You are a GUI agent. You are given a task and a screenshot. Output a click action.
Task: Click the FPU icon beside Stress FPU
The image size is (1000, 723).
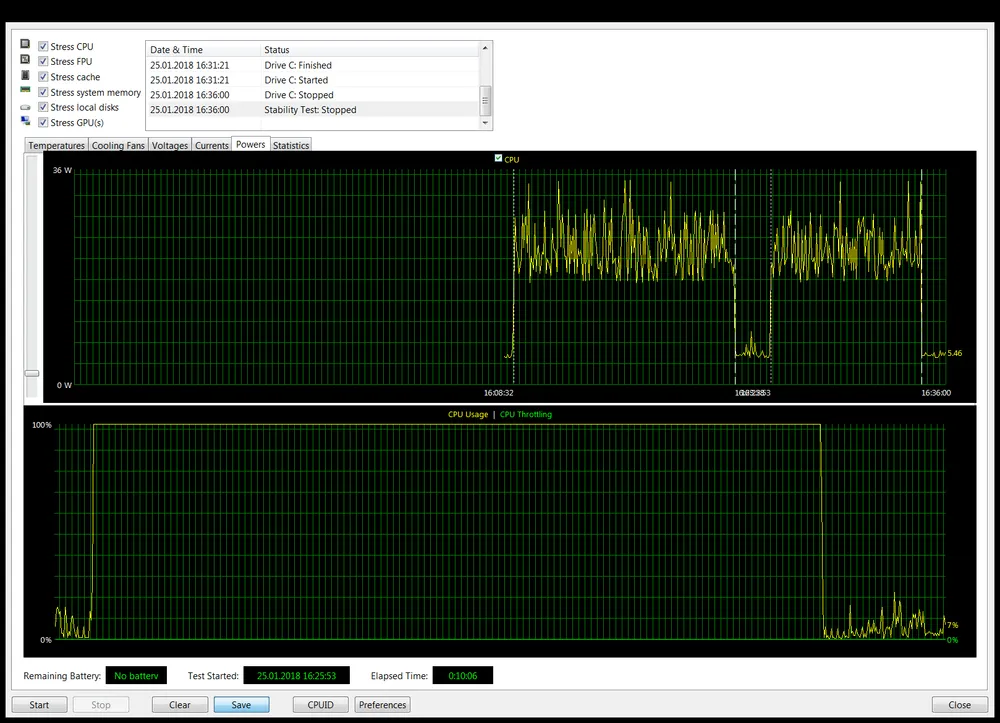[25, 61]
